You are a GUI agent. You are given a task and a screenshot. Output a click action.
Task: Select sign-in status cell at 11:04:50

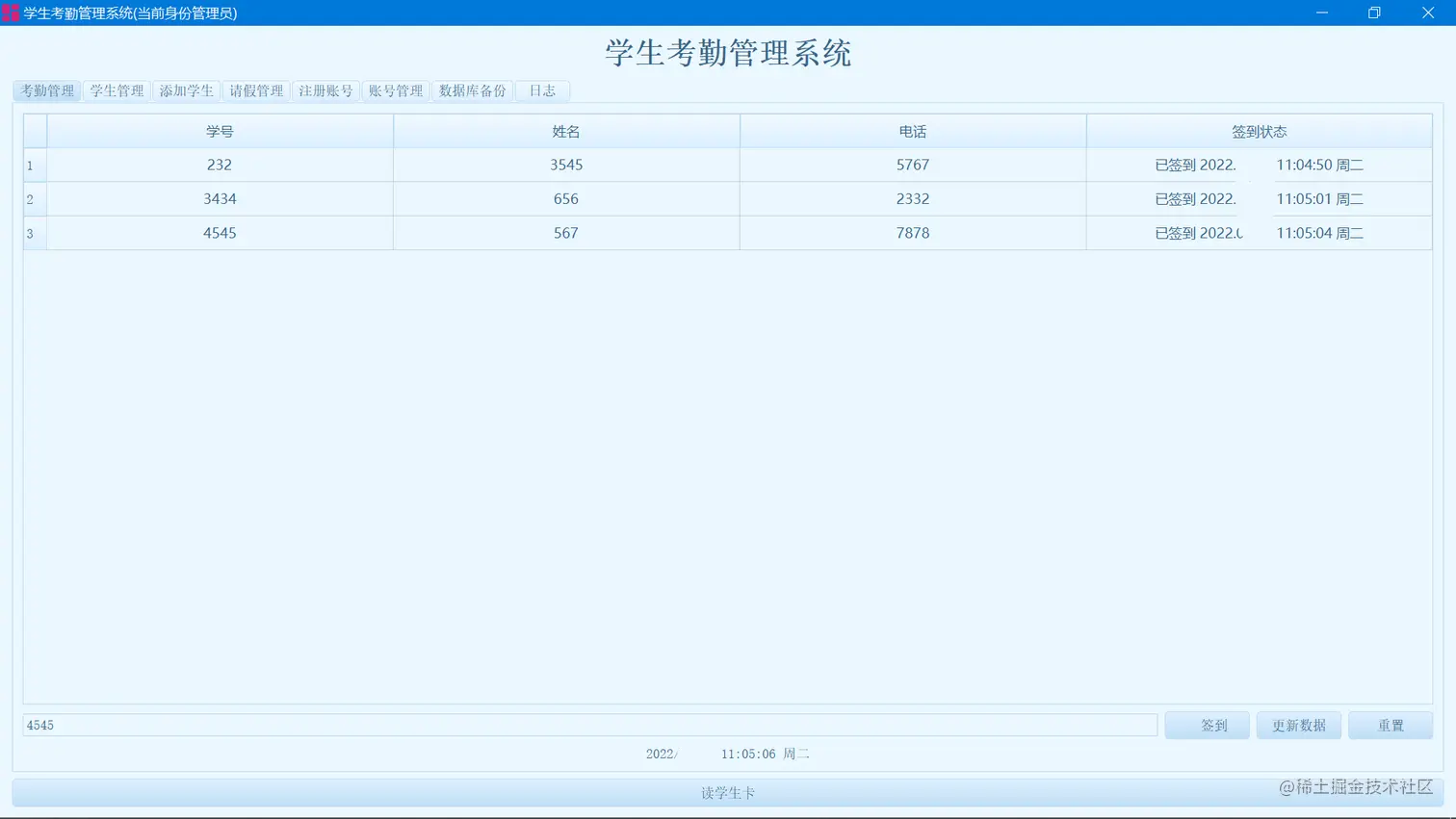1260,166
